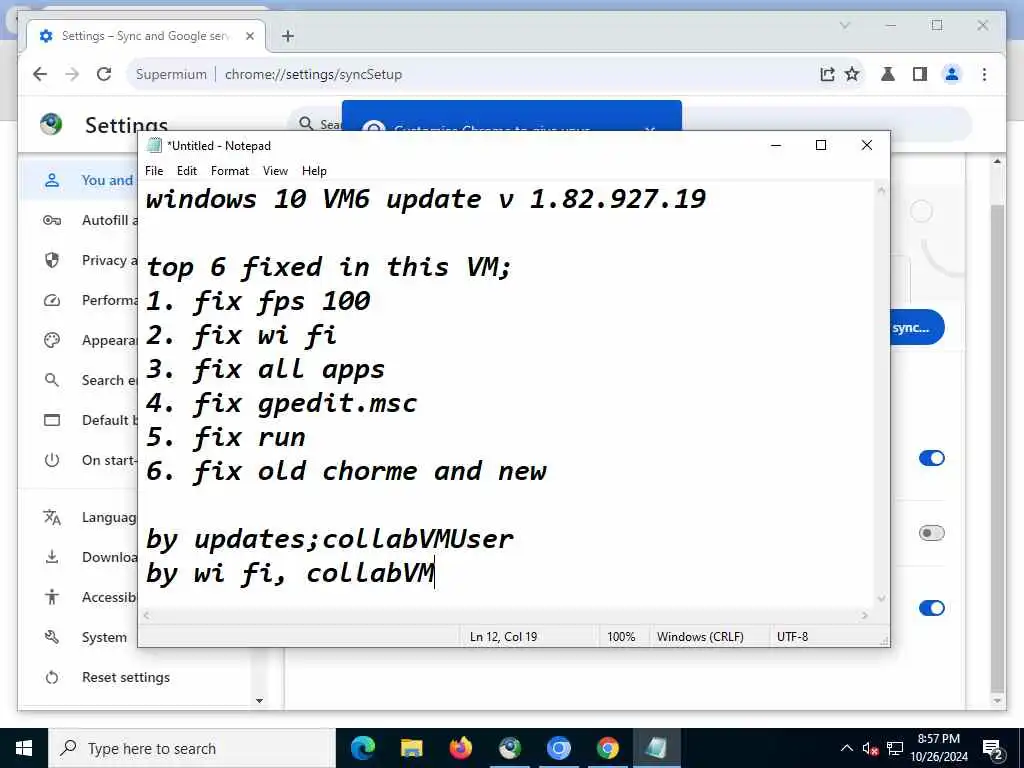Open Downloads settings section
This screenshot has width=1024, height=768.
[78, 557]
